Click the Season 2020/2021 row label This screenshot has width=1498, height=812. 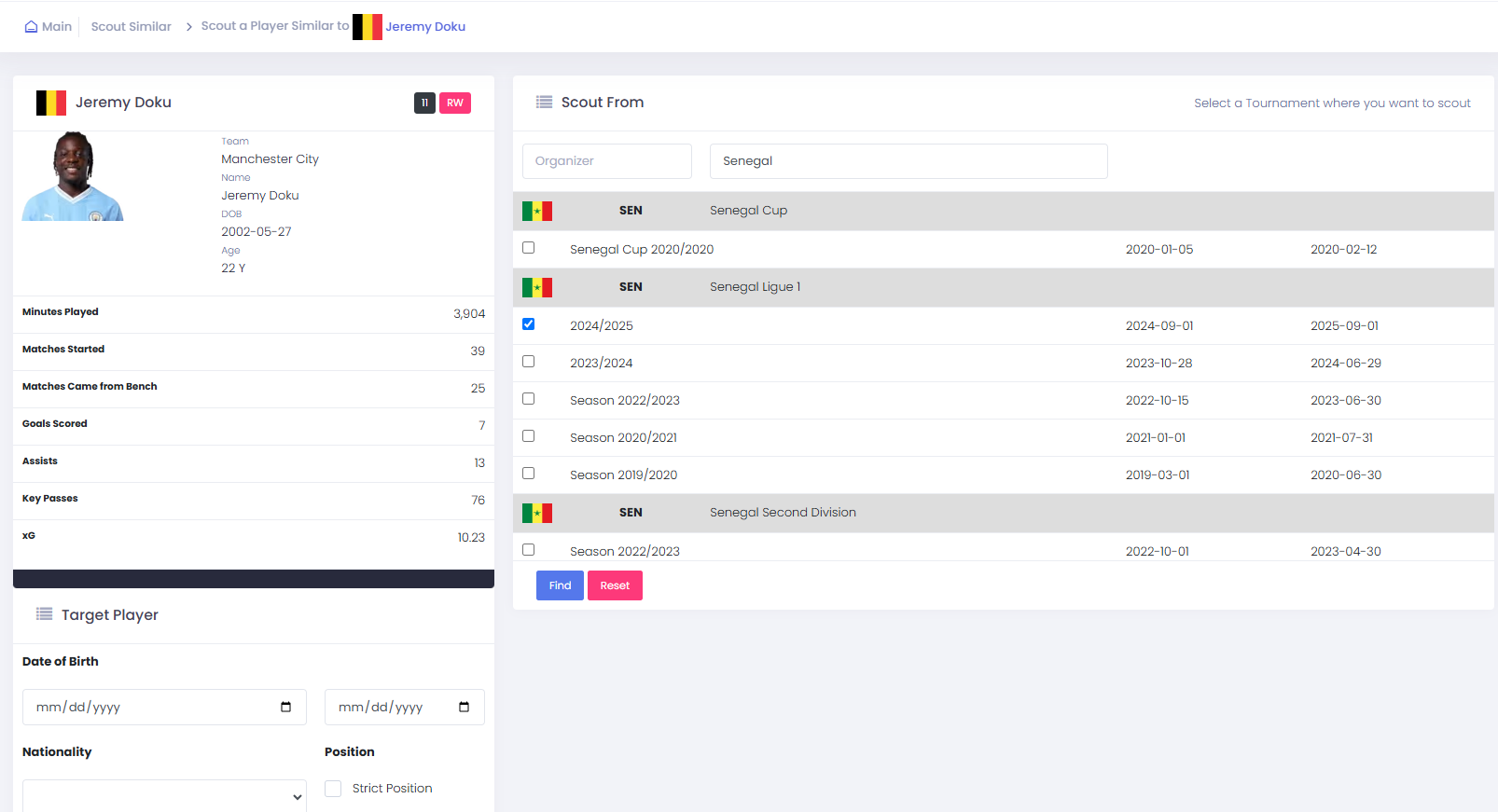(624, 438)
